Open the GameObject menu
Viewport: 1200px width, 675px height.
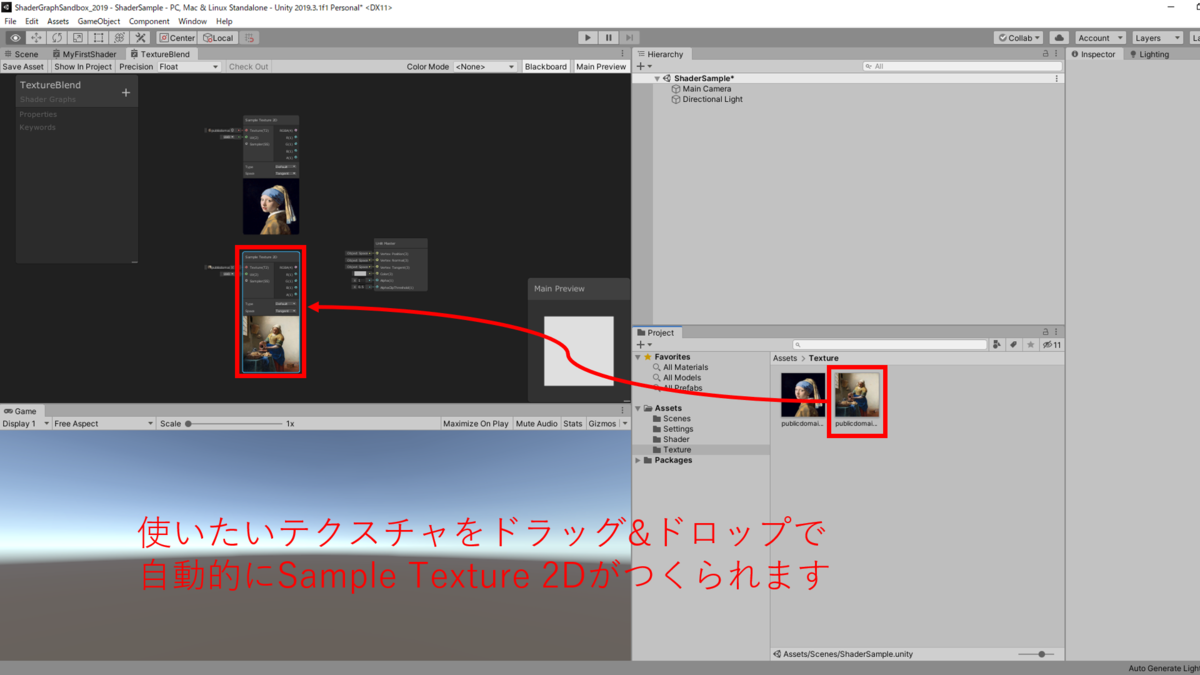(99, 21)
